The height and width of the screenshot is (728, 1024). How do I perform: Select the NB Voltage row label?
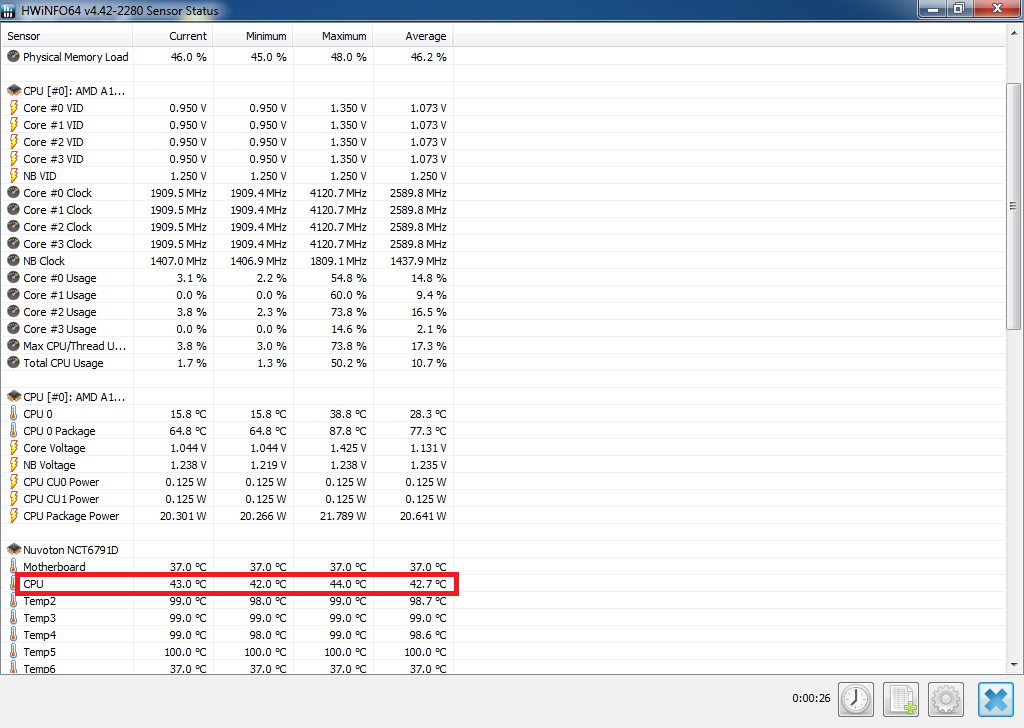tap(49, 465)
